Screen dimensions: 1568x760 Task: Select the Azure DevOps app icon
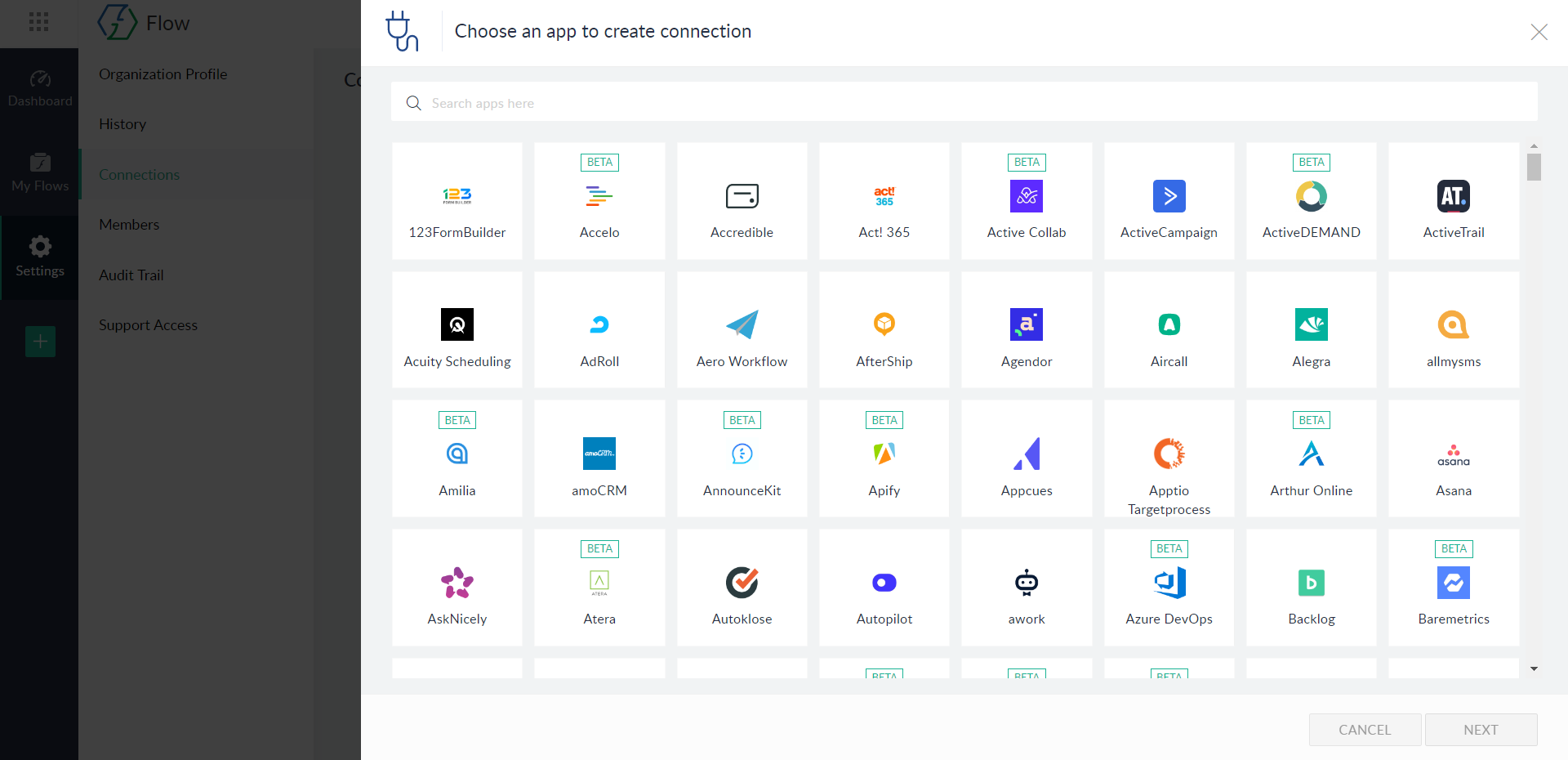1169,583
